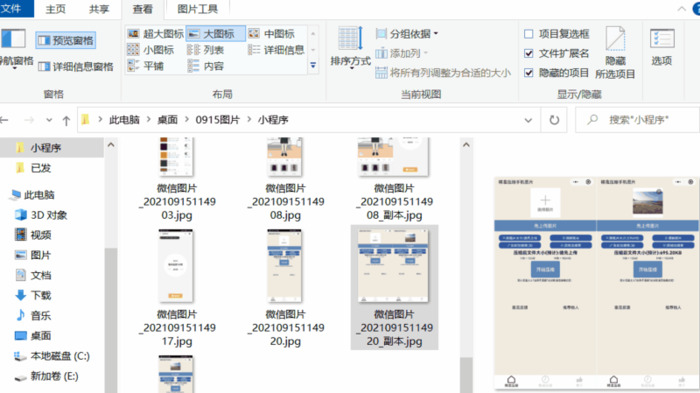The height and width of the screenshot is (393, 700).
Task: Enable the 项目复选框 checkbox
Action: (529, 34)
